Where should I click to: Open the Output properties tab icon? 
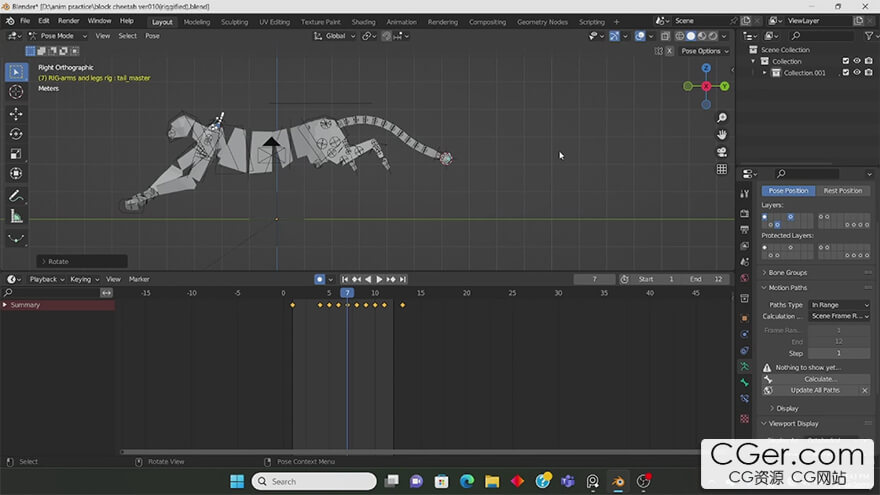click(x=745, y=230)
